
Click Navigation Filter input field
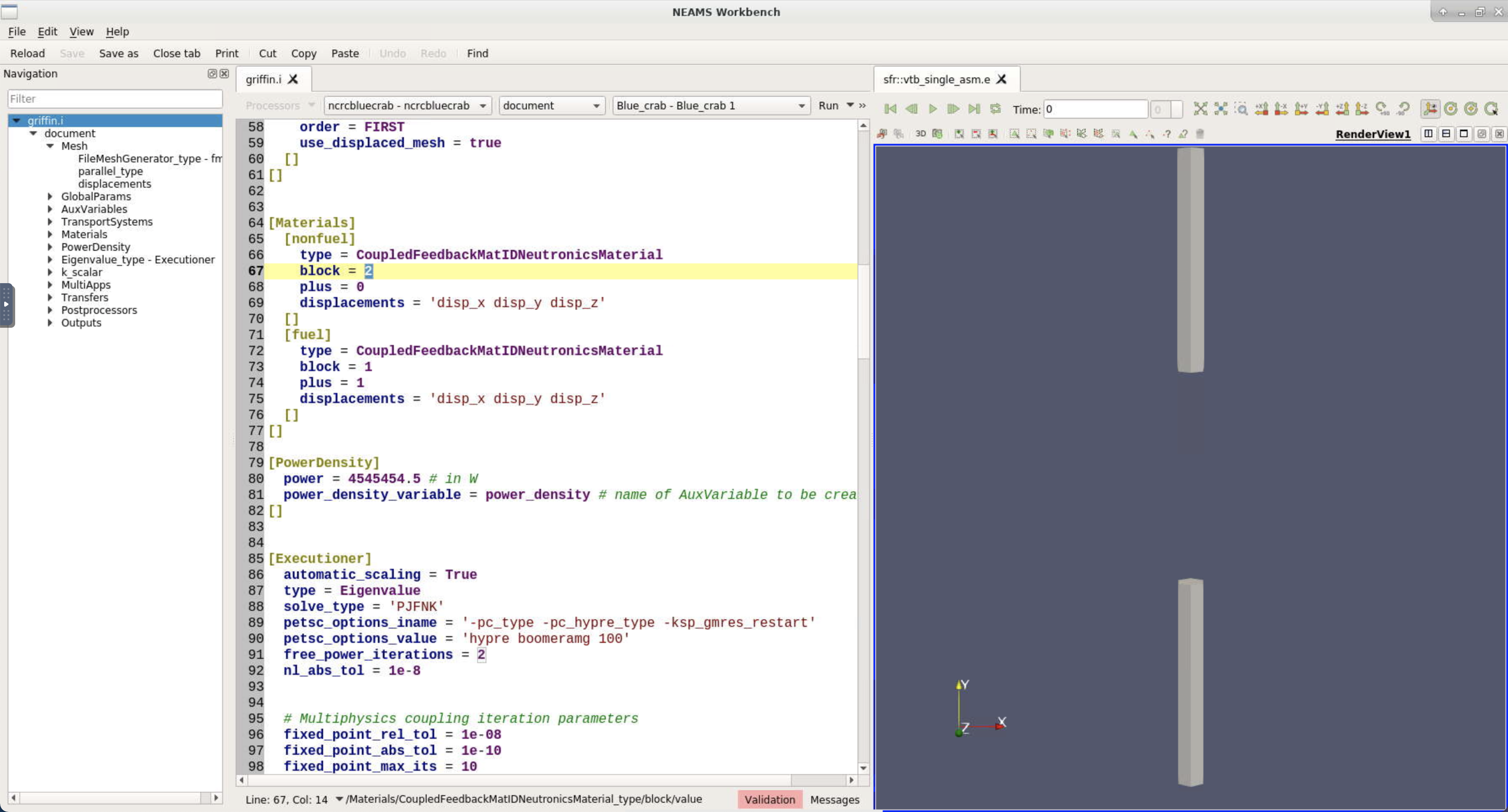115,98
